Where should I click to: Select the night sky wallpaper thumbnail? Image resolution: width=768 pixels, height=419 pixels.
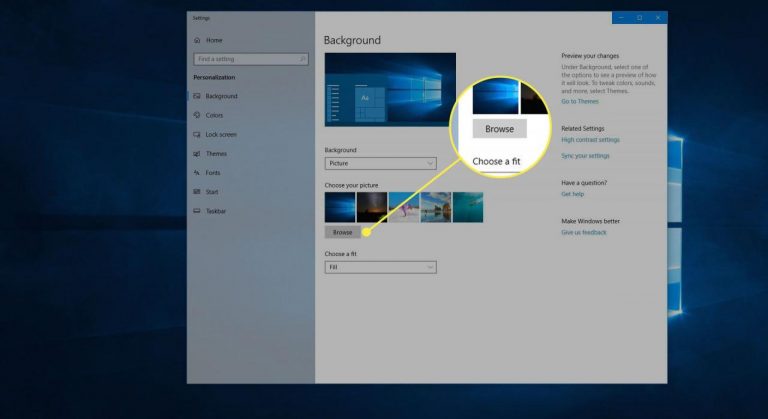tap(372, 207)
